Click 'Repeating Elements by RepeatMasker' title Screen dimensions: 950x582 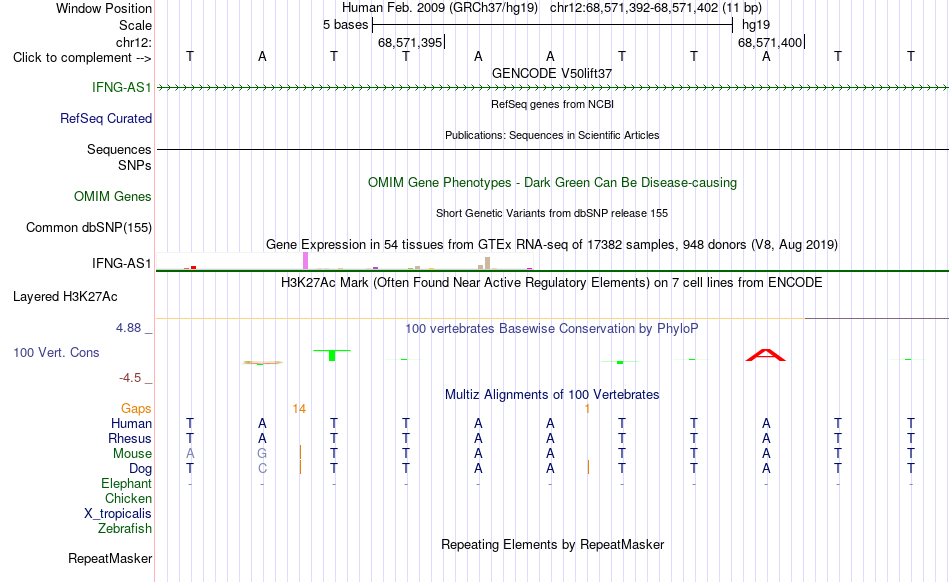click(x=552, y=544)
